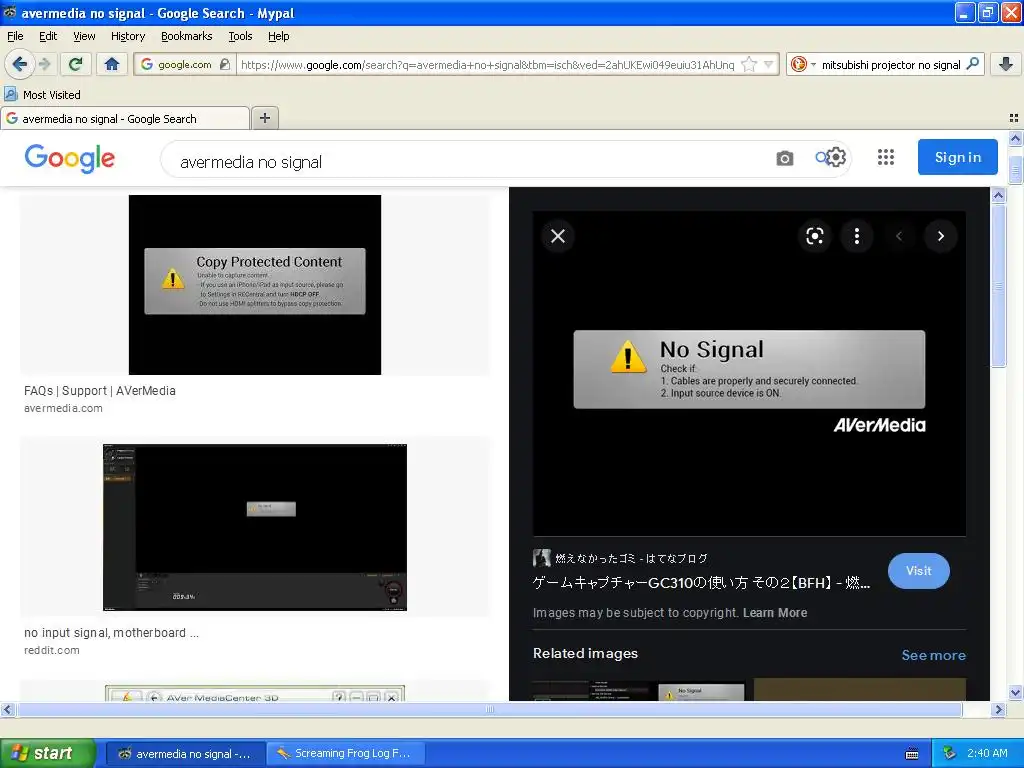Open first related image thumbnail
The image size is (1024, 768).
coord(639,691)
